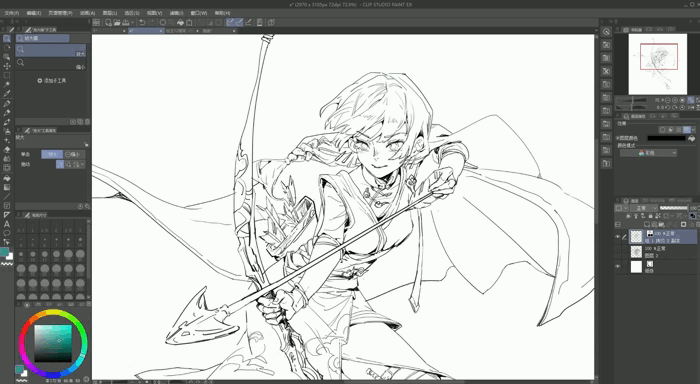Open CLIP STUDIO launcher icon in command bar
Viewport: 700px width, 384px height.
click(x=96, y=22)
